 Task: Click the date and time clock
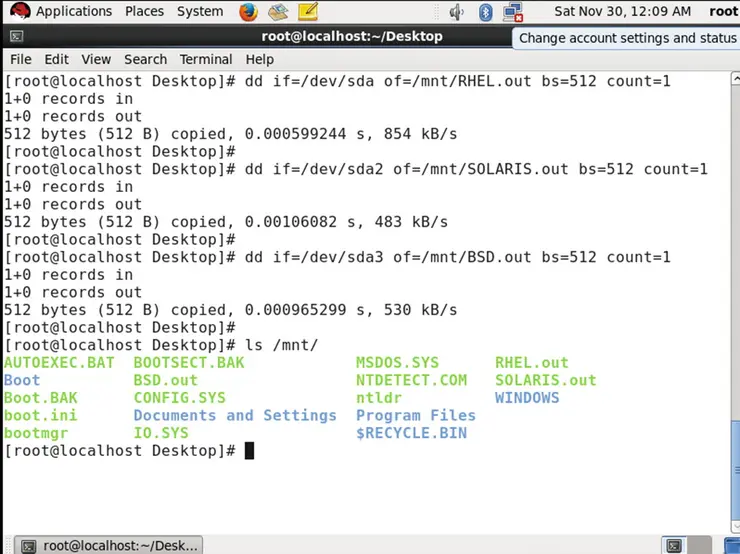622,12
